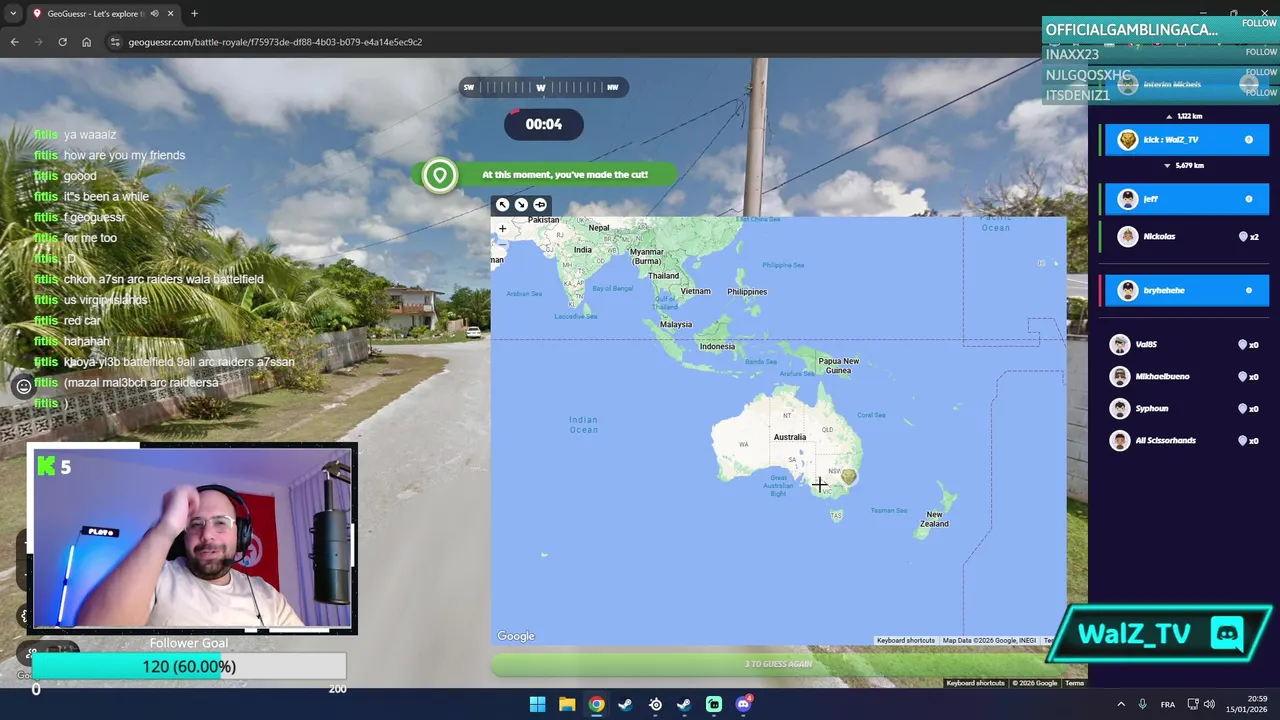
Task: Click the follower goal progress bar
Action: [189, 667]
